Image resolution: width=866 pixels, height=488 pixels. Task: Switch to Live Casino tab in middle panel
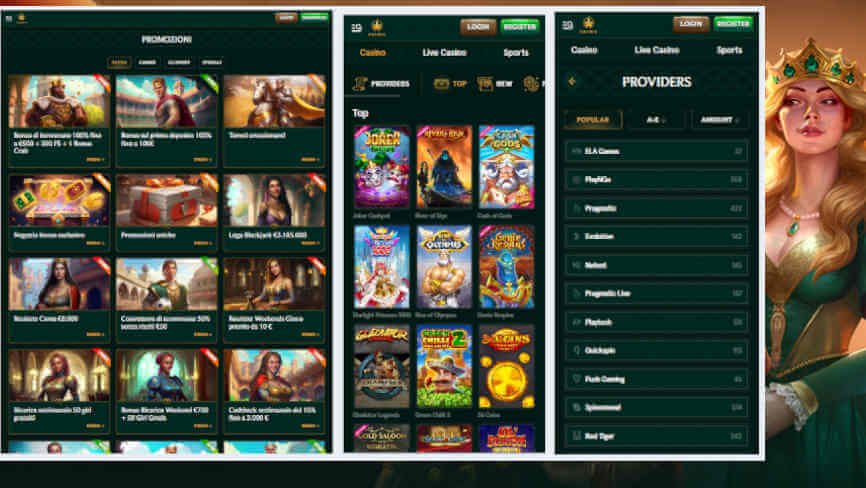444,52
